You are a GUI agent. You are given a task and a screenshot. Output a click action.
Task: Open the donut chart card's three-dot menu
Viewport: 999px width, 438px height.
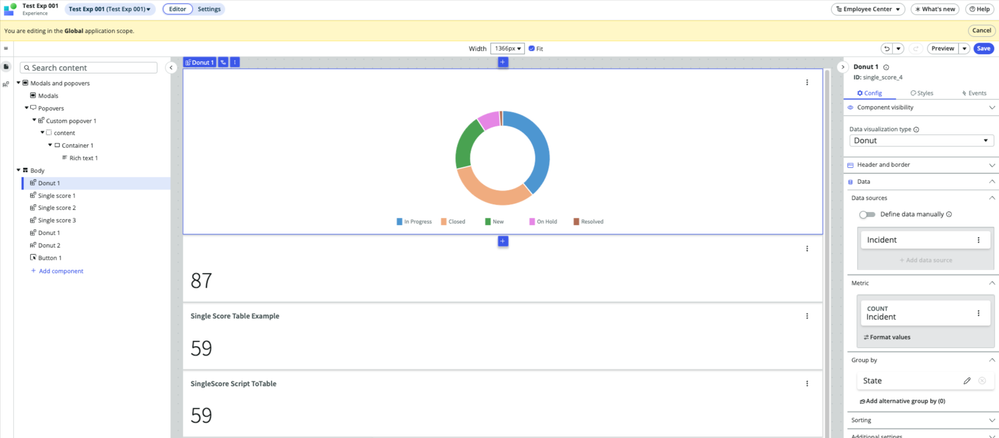pos(807,82)
